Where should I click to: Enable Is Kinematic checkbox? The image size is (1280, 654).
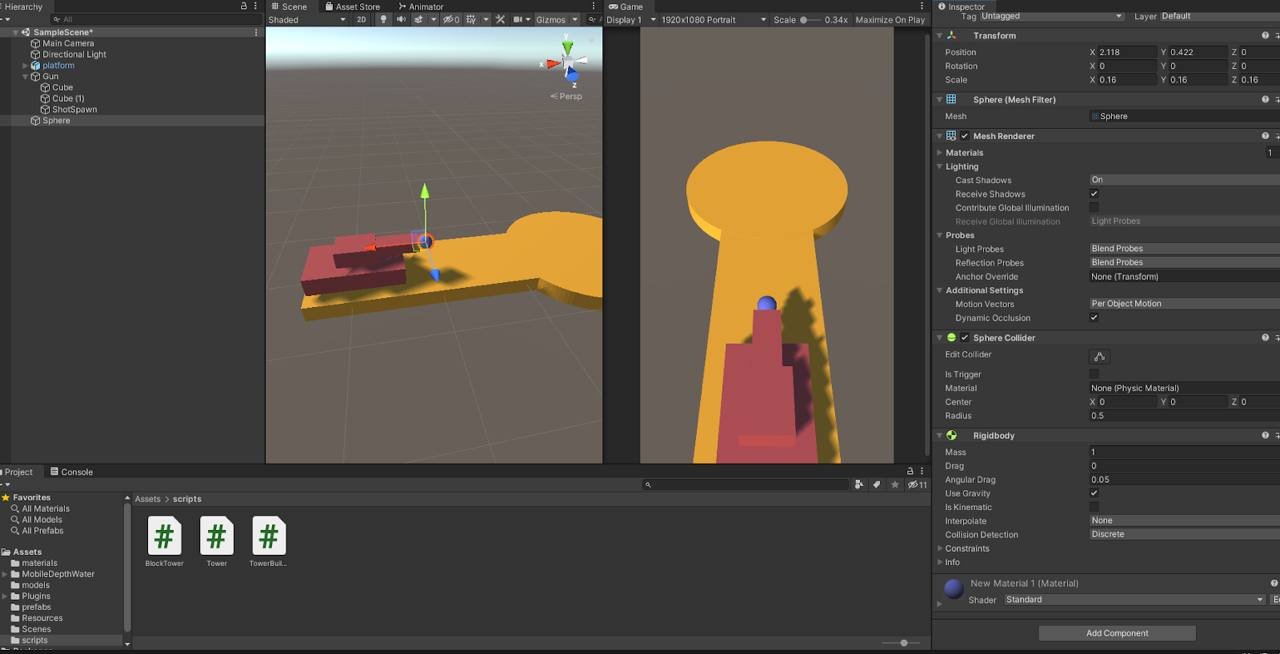tap(1094, 507)
